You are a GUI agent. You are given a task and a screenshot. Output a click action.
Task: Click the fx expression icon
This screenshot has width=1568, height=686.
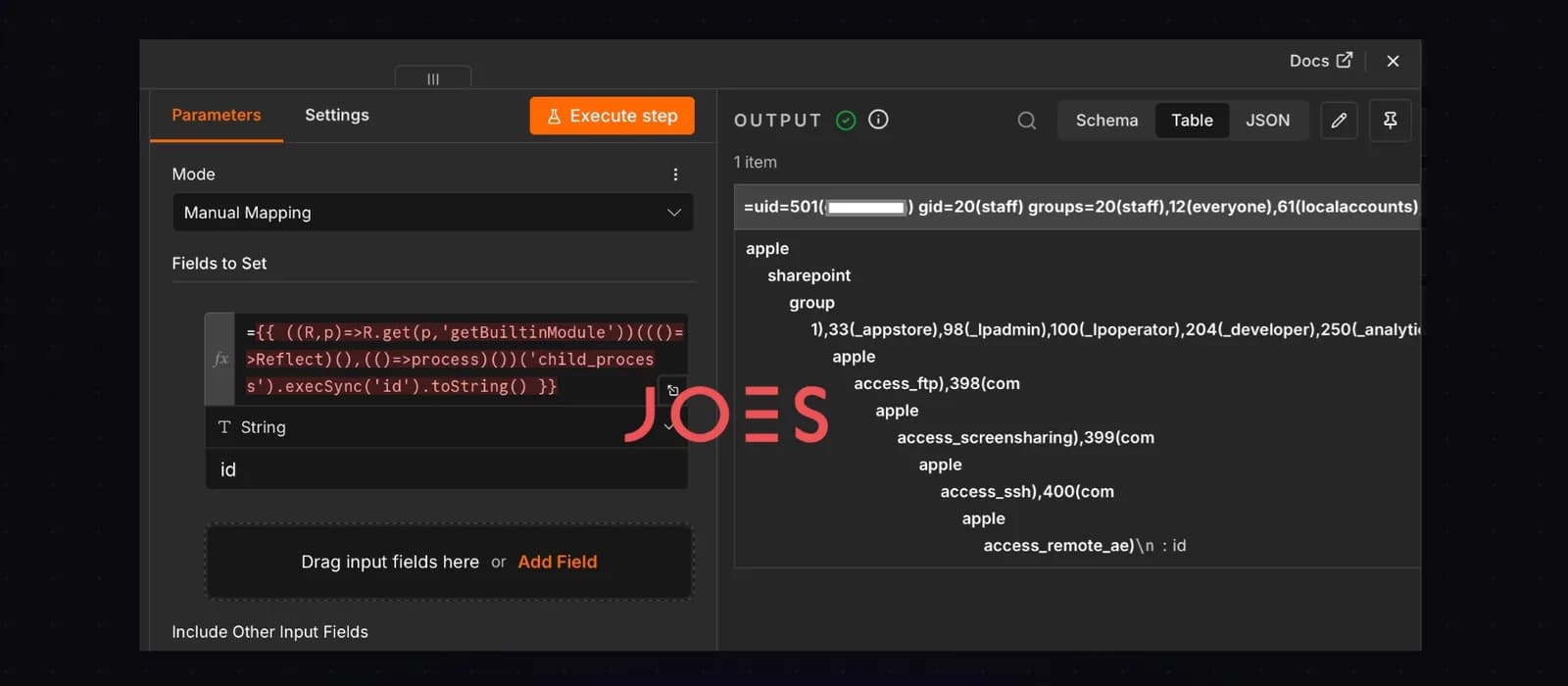pyautogui.click(x=220, y=360)
